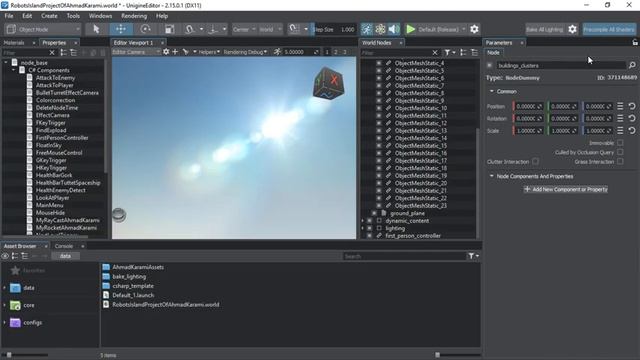
Task: Select the bake_lighting folder
Action: (x=129, y=276)
